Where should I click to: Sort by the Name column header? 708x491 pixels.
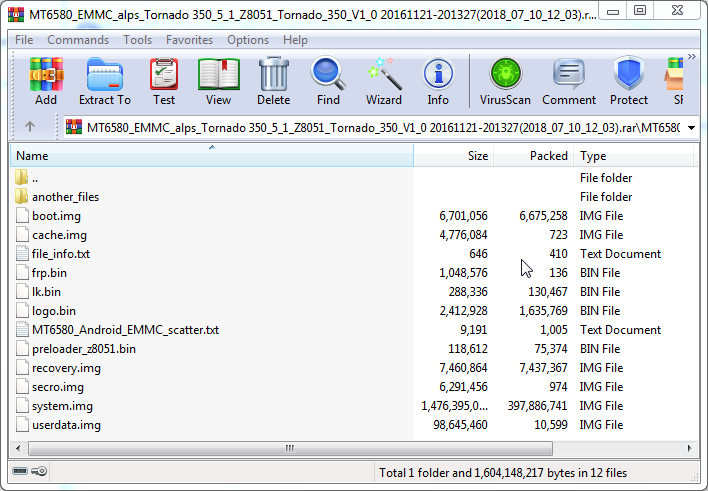[212, 156]
